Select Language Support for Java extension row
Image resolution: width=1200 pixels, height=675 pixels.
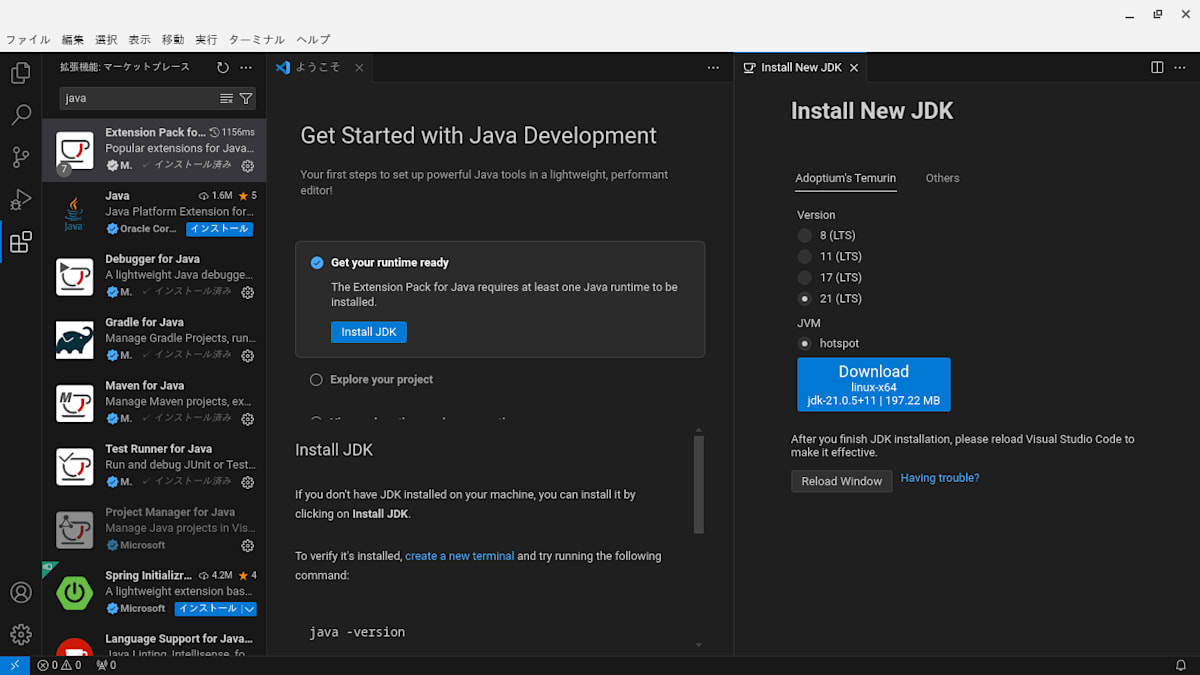point(154,642)
